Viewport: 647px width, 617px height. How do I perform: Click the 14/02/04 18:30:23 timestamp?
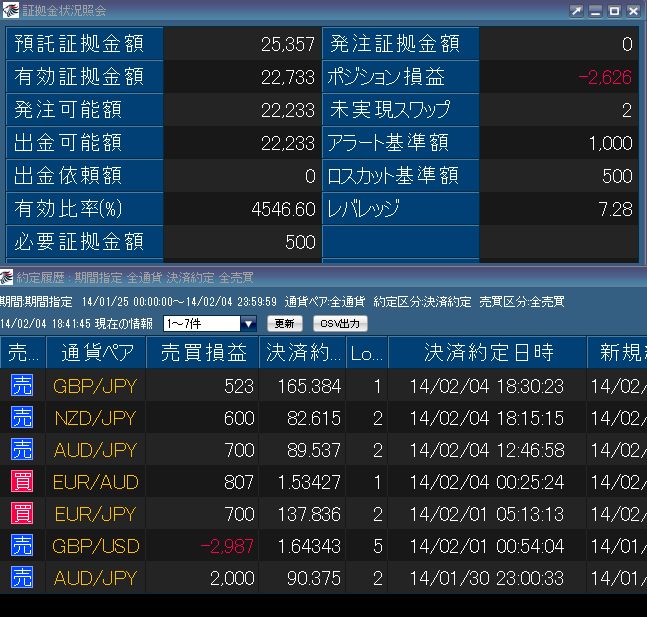pos(486,386)
